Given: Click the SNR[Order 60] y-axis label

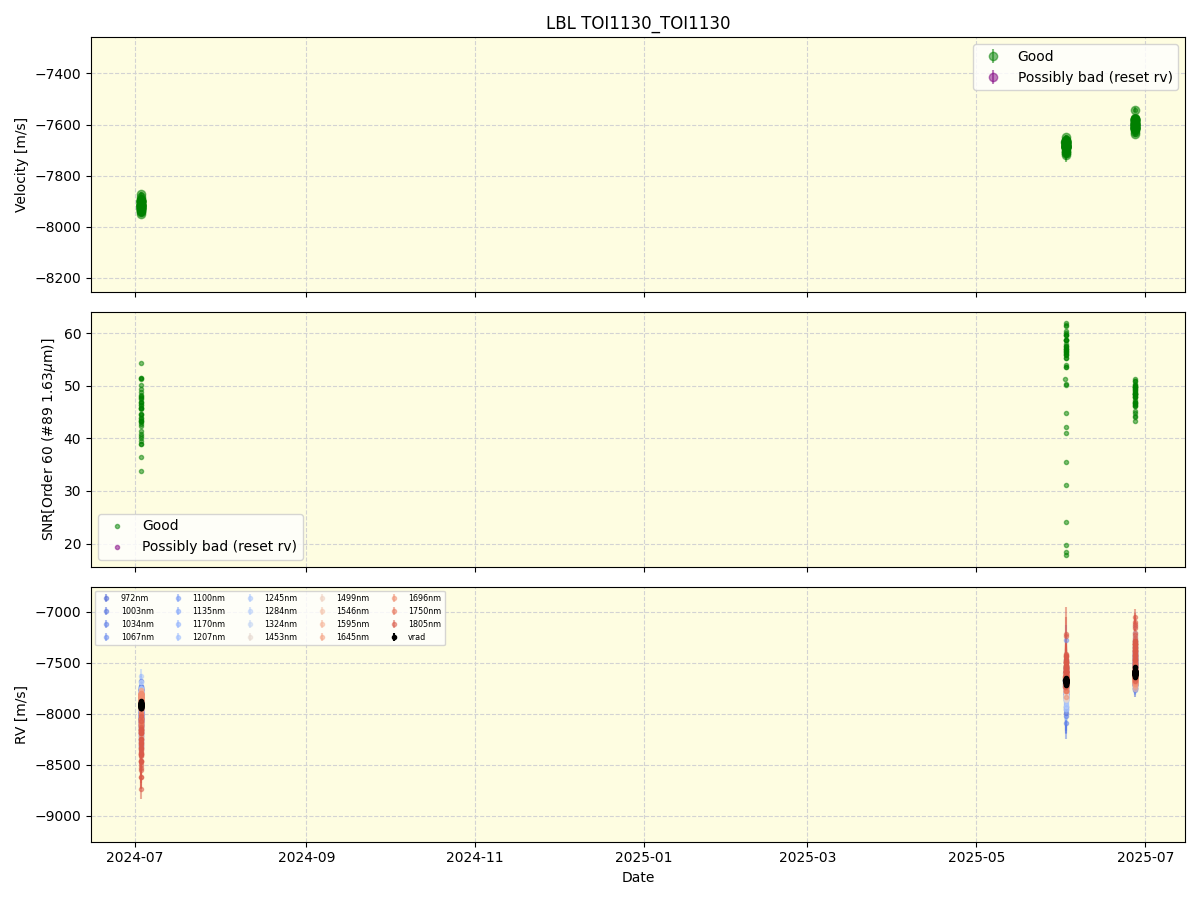Looking at the screenshot, I should coord(48,439).
